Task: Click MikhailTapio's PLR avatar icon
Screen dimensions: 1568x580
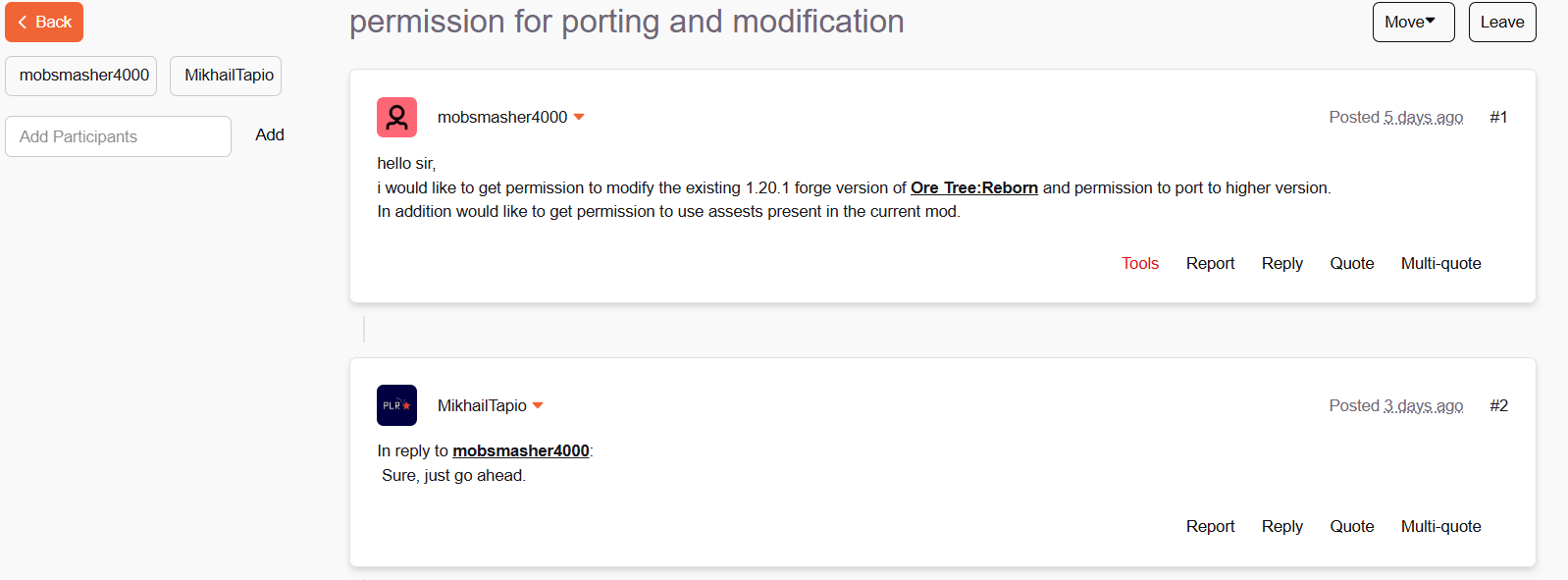Action: (x=396, y=405)
